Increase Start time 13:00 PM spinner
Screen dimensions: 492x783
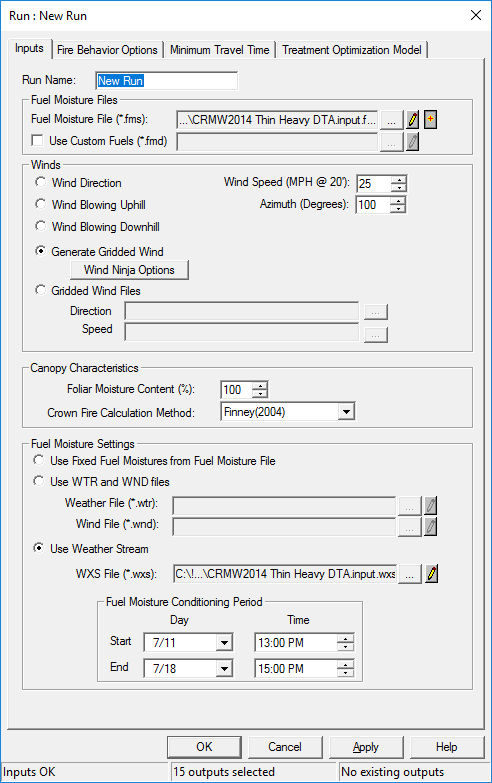[x=345, y=639]
